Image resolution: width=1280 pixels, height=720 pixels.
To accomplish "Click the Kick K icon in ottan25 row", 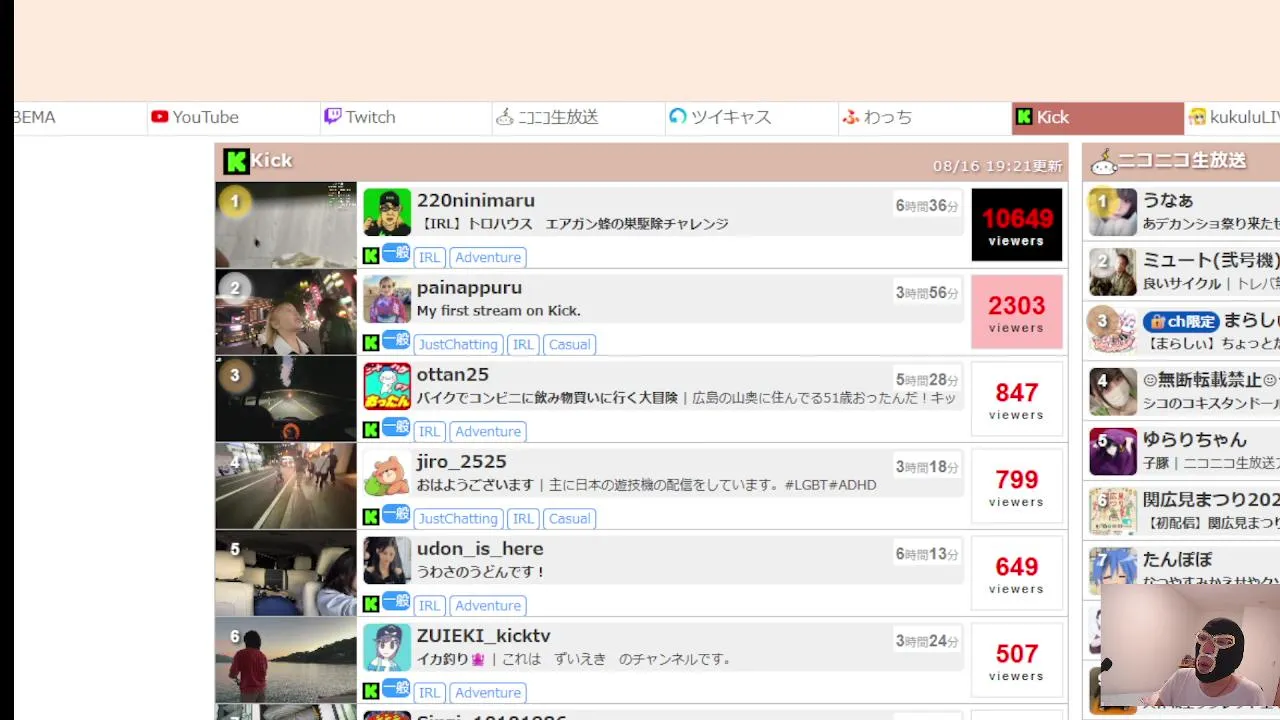I will (x=371, y=430).
